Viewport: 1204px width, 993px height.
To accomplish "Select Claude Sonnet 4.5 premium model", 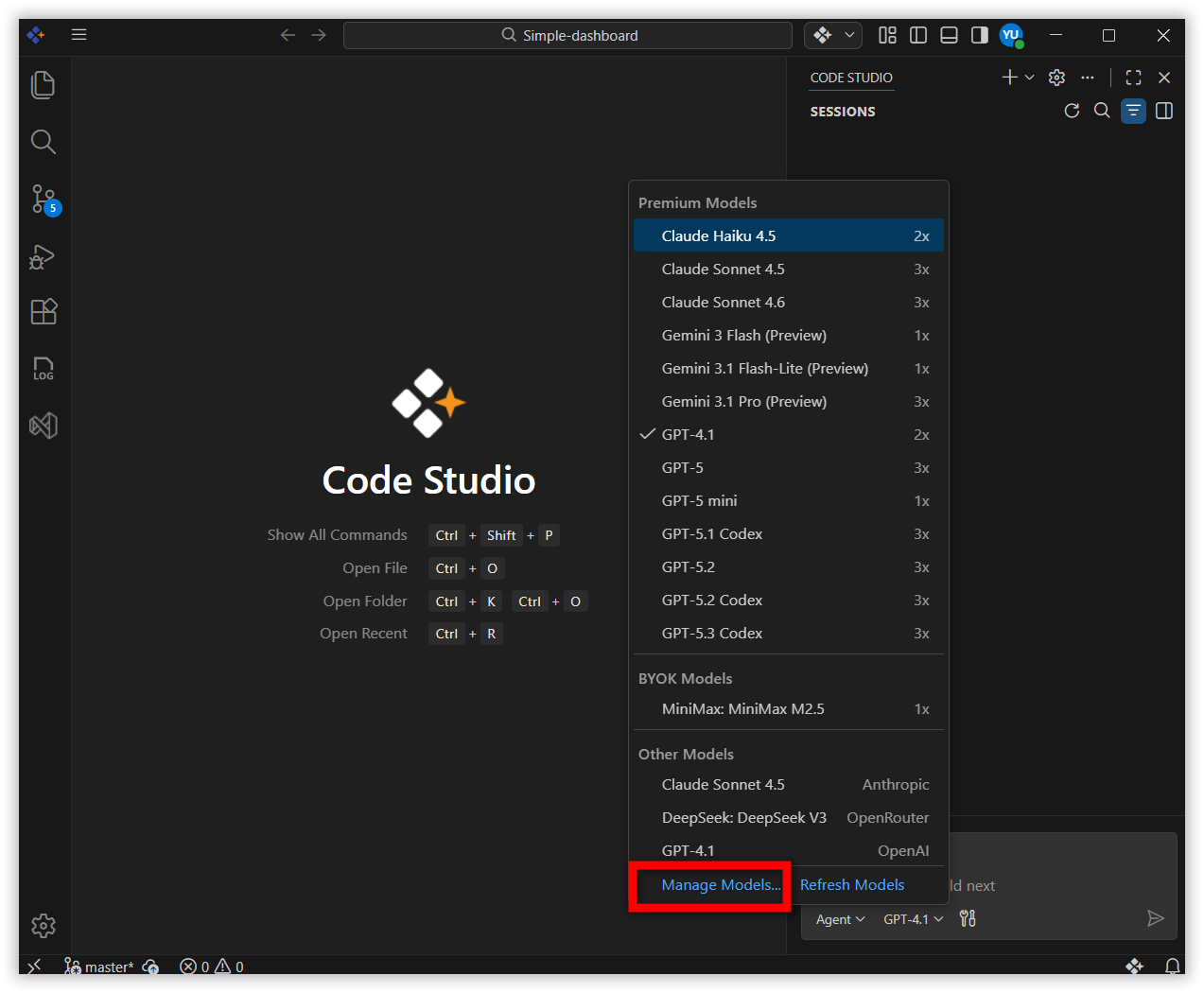I will 789,269.
